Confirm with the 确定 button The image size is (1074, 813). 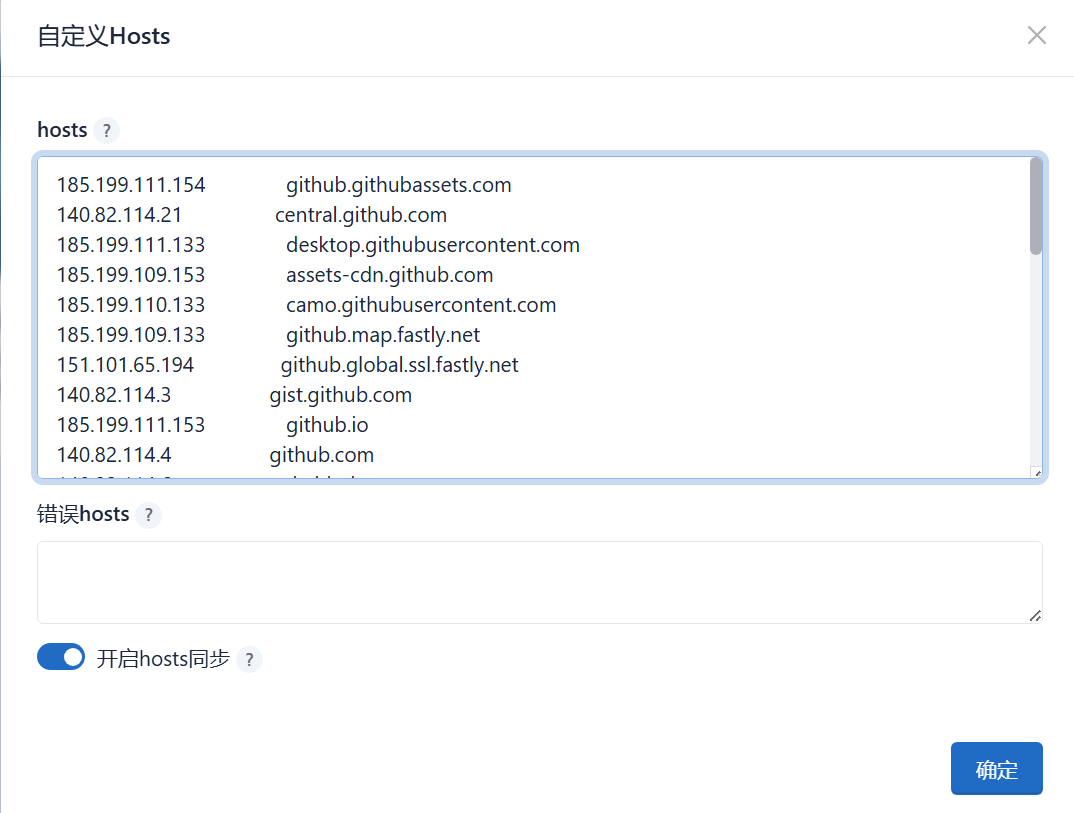pos(996,769)
